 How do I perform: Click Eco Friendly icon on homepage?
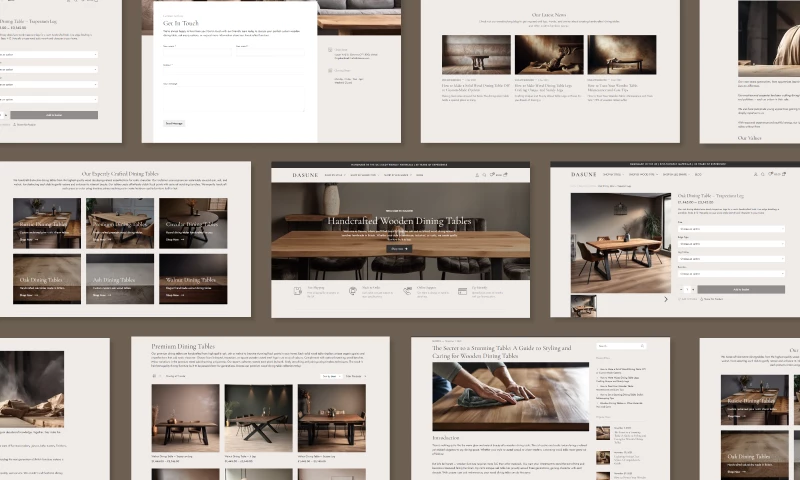pyautogui.click(x=462, y=291)
